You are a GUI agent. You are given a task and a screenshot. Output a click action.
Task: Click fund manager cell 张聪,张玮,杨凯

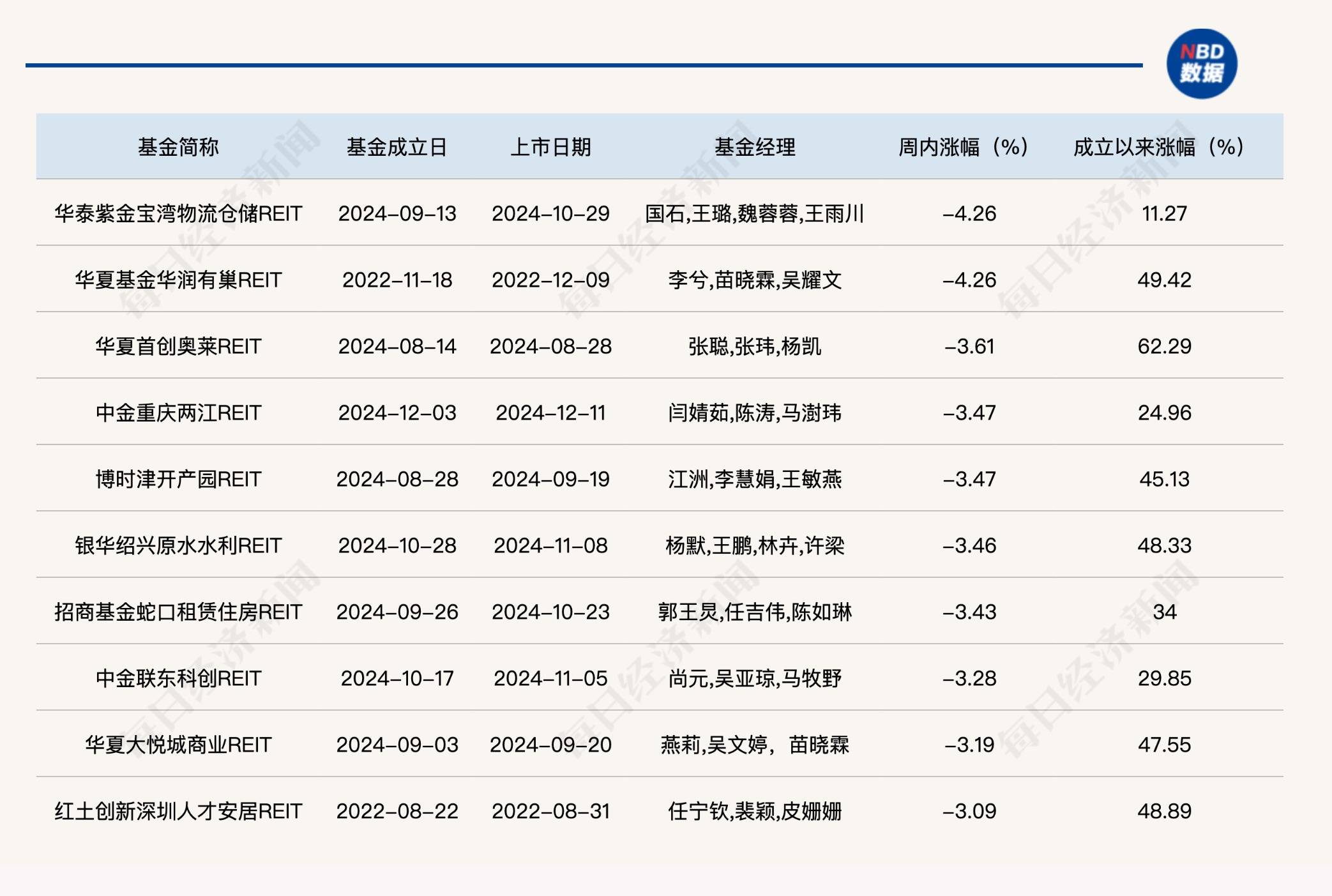pos(755,346)
